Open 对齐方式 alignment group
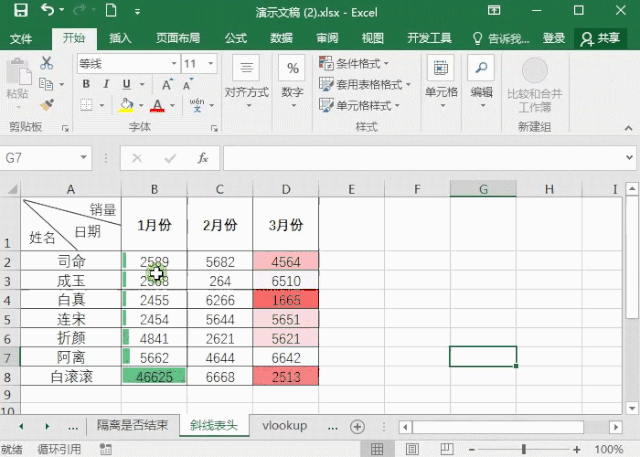Screen dimensions: 640x457 (x=247, y=82)
